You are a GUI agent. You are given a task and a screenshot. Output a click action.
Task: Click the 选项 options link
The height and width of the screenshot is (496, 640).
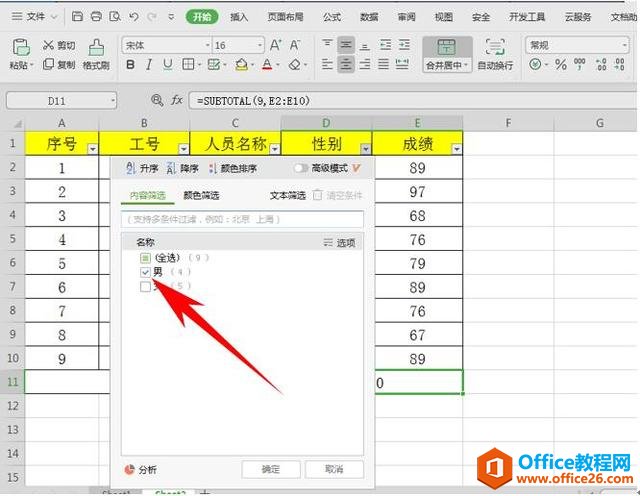click(x=340, y=243)
